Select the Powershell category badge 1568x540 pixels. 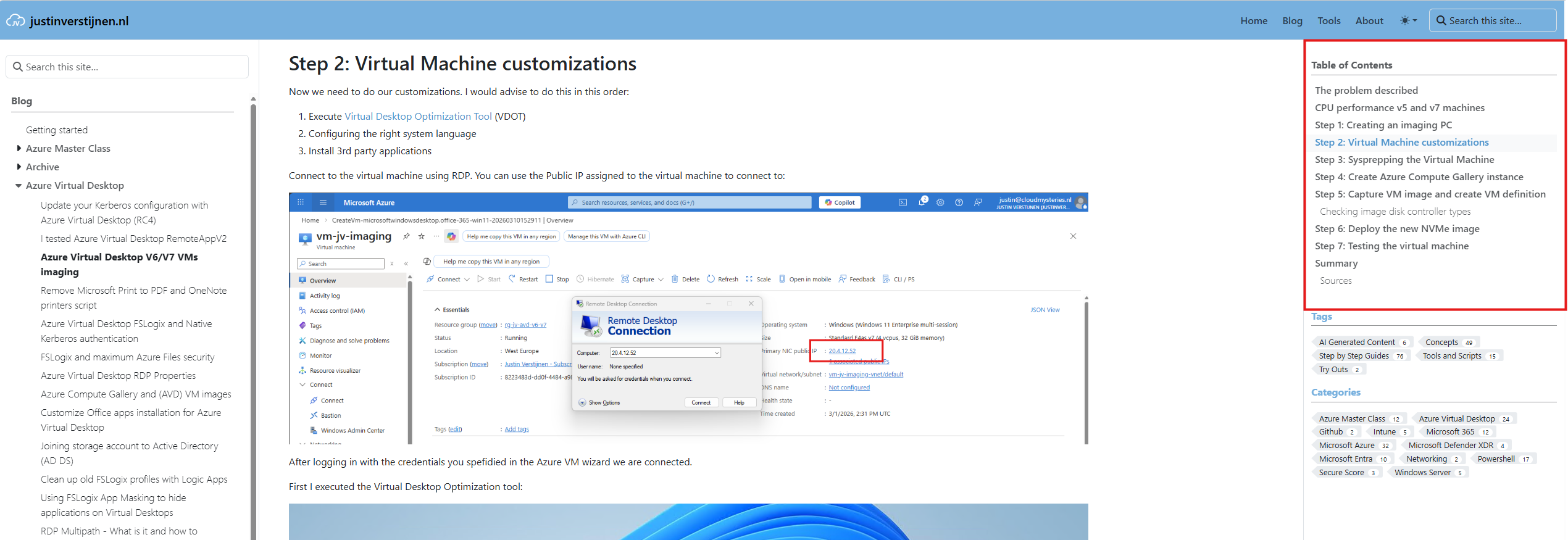tap(1495, 459)
